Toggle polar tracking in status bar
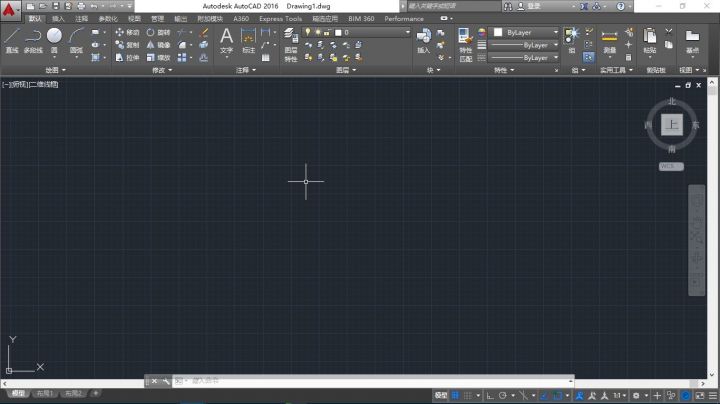This screenshot has height=404, width=720. pyautogui.click(x=501, y=395)
